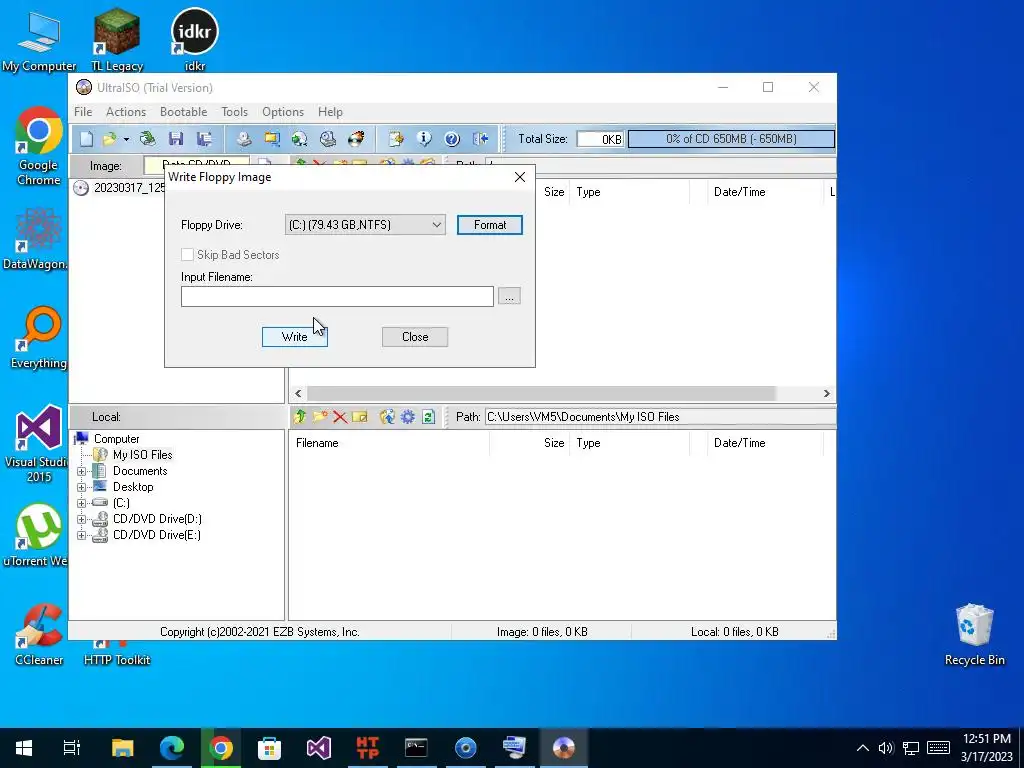Click the Local pane New Folder icon

[320, 417]
